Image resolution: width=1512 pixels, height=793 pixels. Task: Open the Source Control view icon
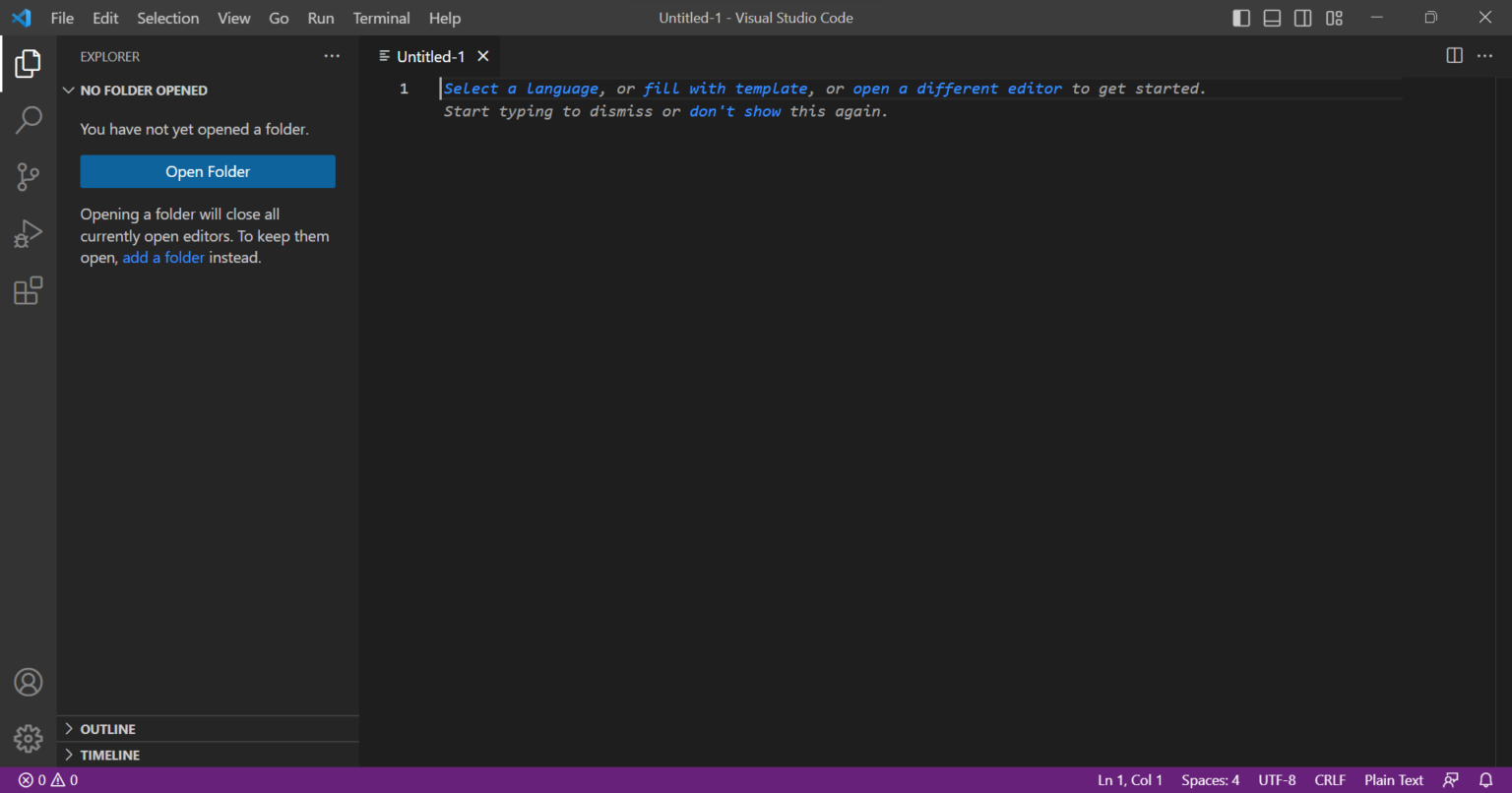[x=28, y=177]
